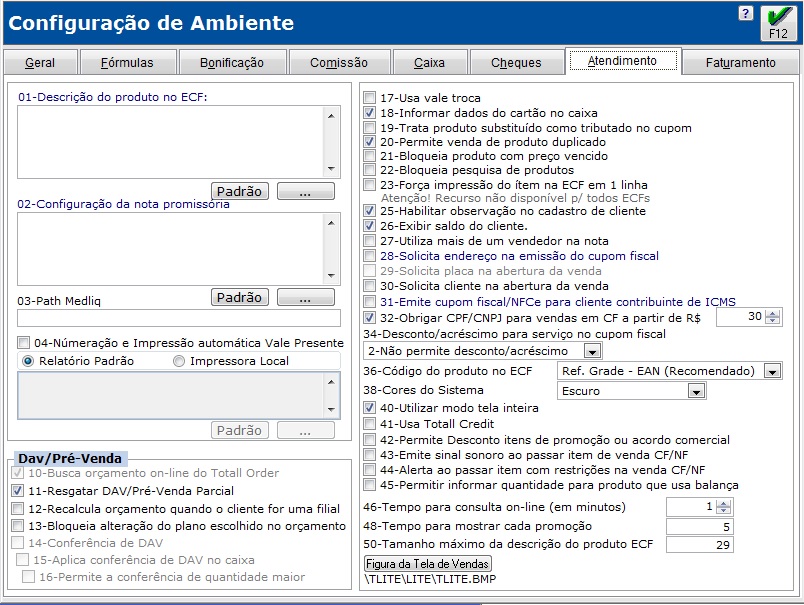Open the '36-Código do produto no ECF' dropdown
Viewport: 804px width, 605px height.
[x=771, y=371]
